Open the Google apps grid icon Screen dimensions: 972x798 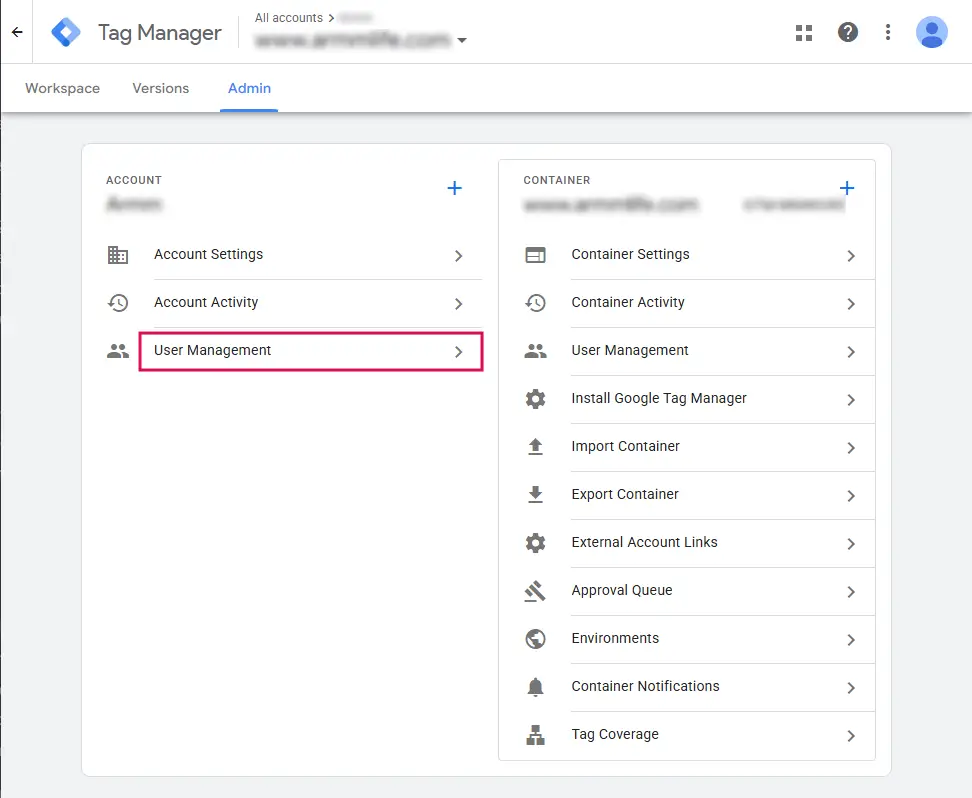point(804,33)
